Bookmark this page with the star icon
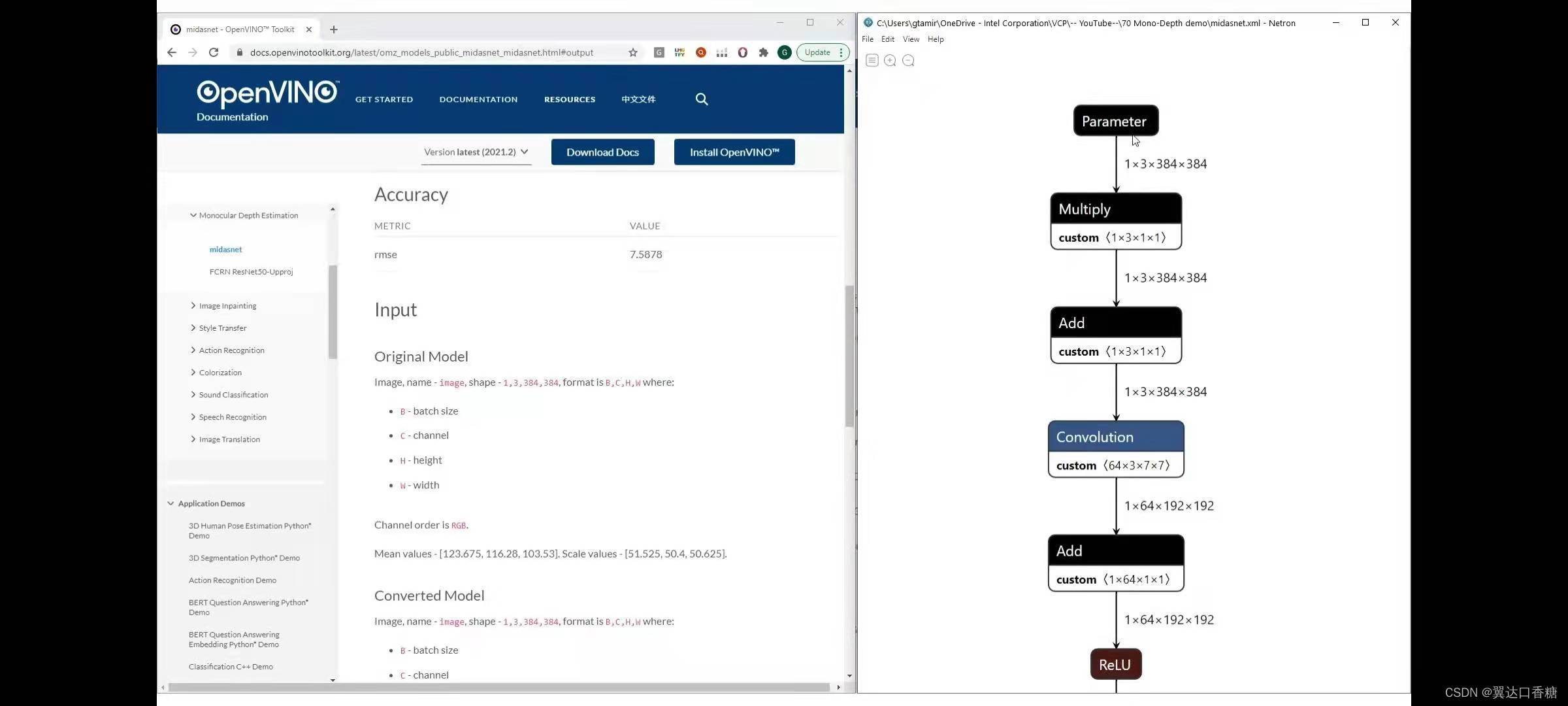Screen dimensions: 1568x706 point(633,52)
